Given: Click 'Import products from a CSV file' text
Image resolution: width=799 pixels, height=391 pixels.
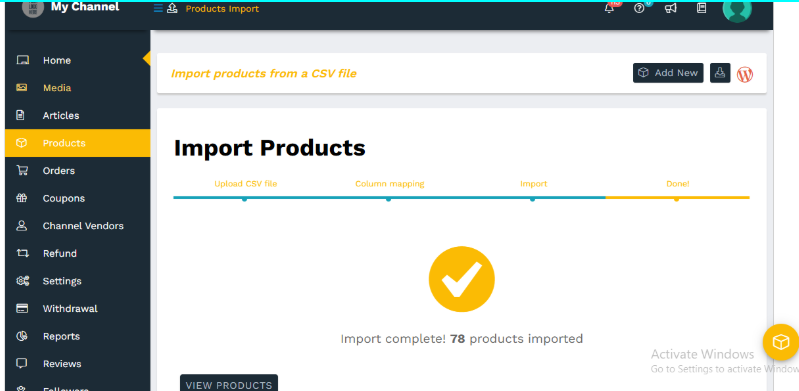Looking at the screenshot, I should coord(263,73).
